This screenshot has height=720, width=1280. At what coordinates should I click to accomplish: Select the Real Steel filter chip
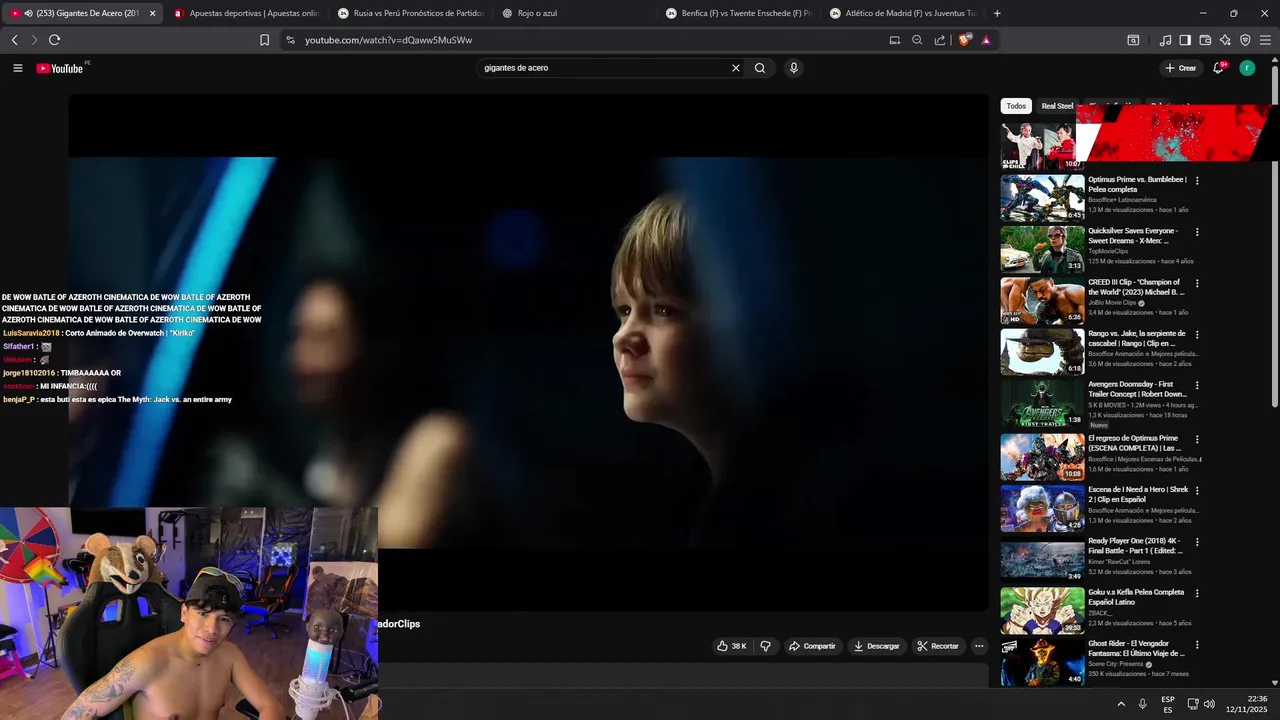(x=1056, y=106)
